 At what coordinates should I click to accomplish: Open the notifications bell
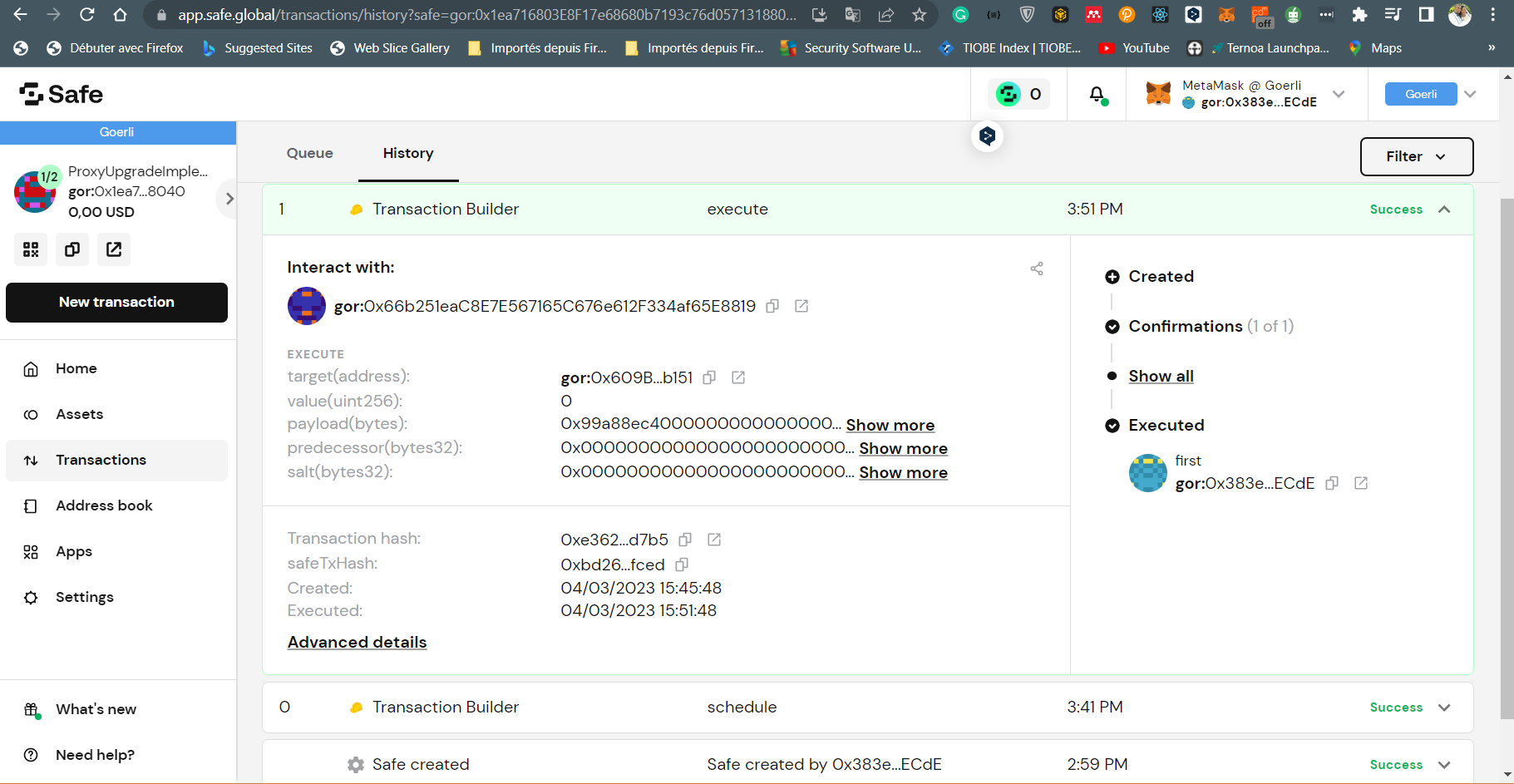1097,94
